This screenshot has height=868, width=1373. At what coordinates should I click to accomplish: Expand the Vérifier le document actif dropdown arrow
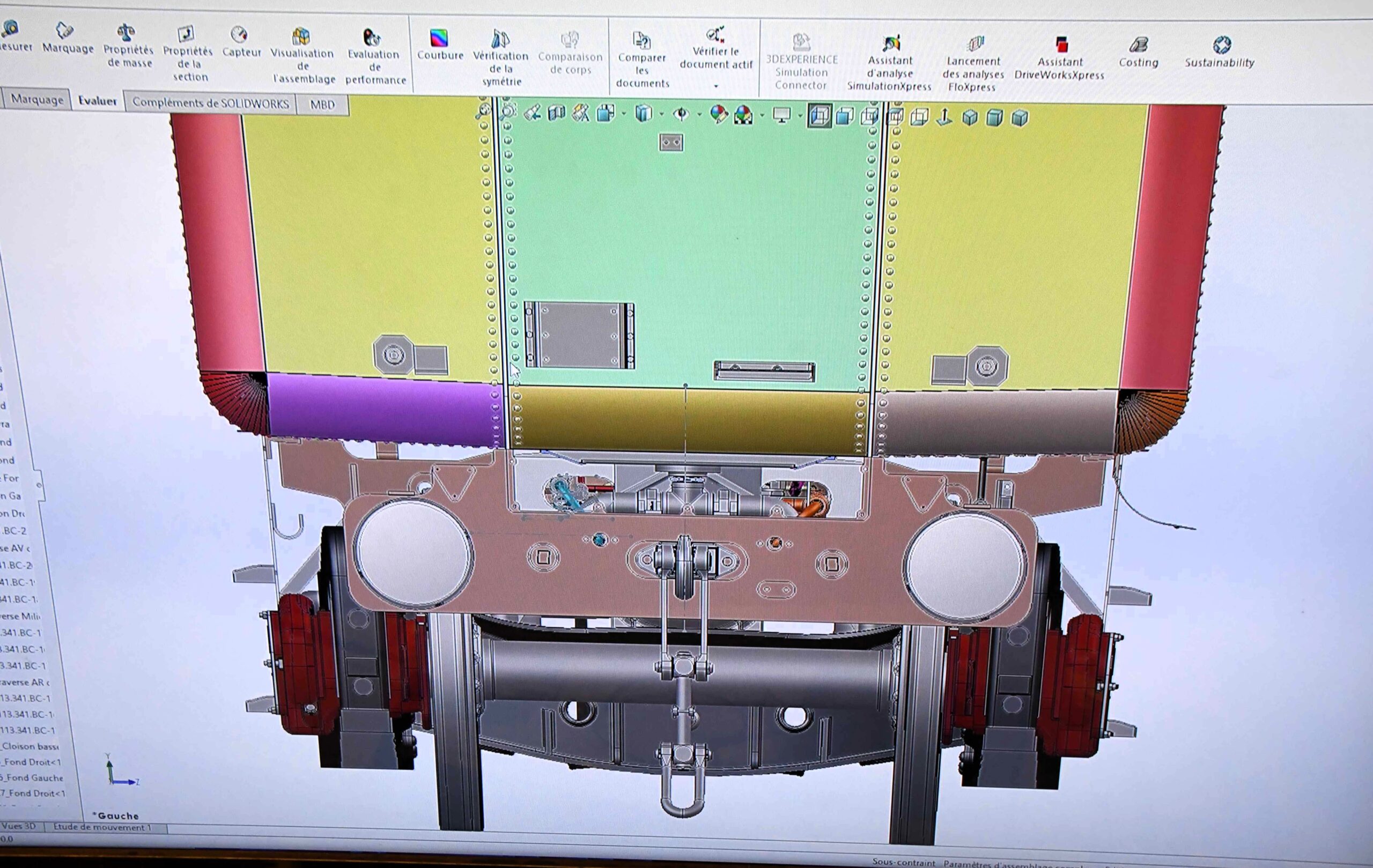click(716, 86)
